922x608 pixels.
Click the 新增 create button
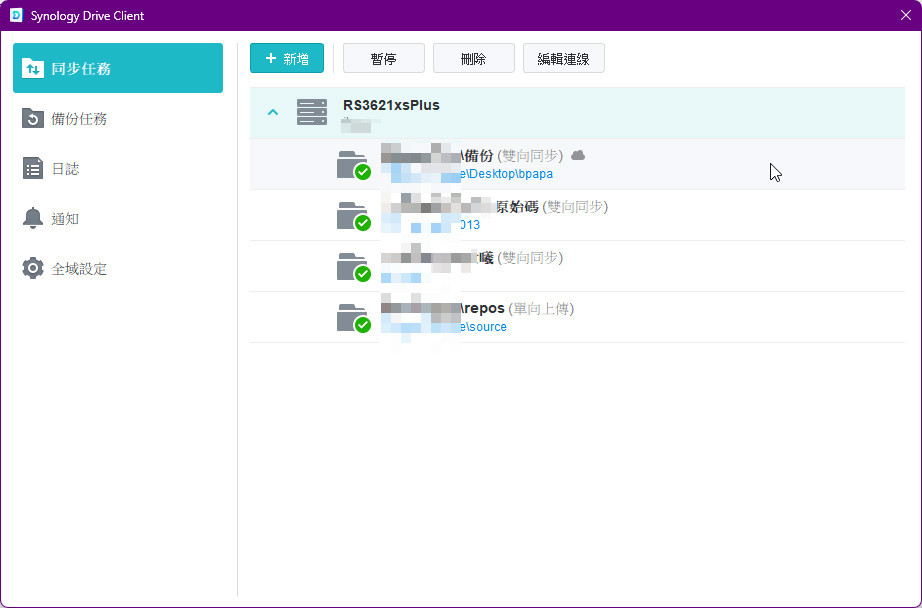click(x=287, y=58)
